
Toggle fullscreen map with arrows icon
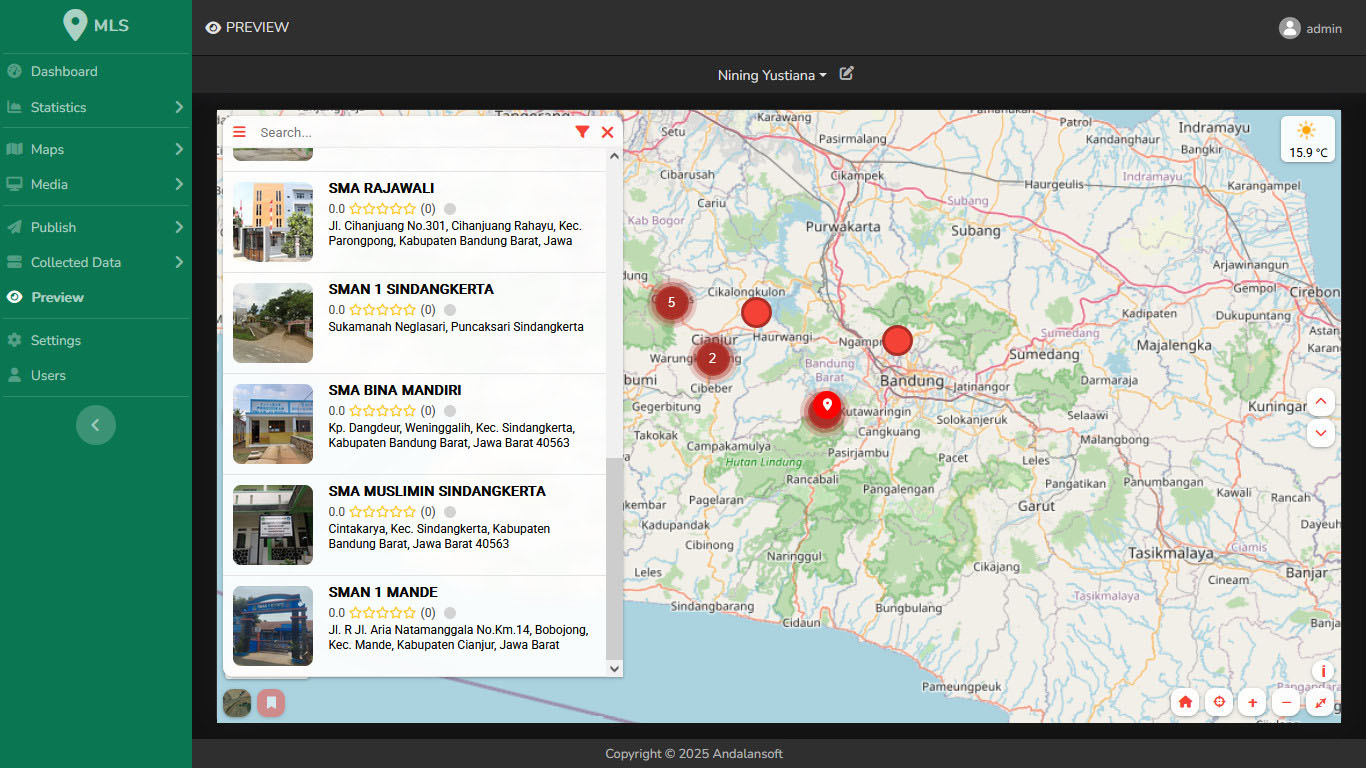click(x=1321, y=702)
